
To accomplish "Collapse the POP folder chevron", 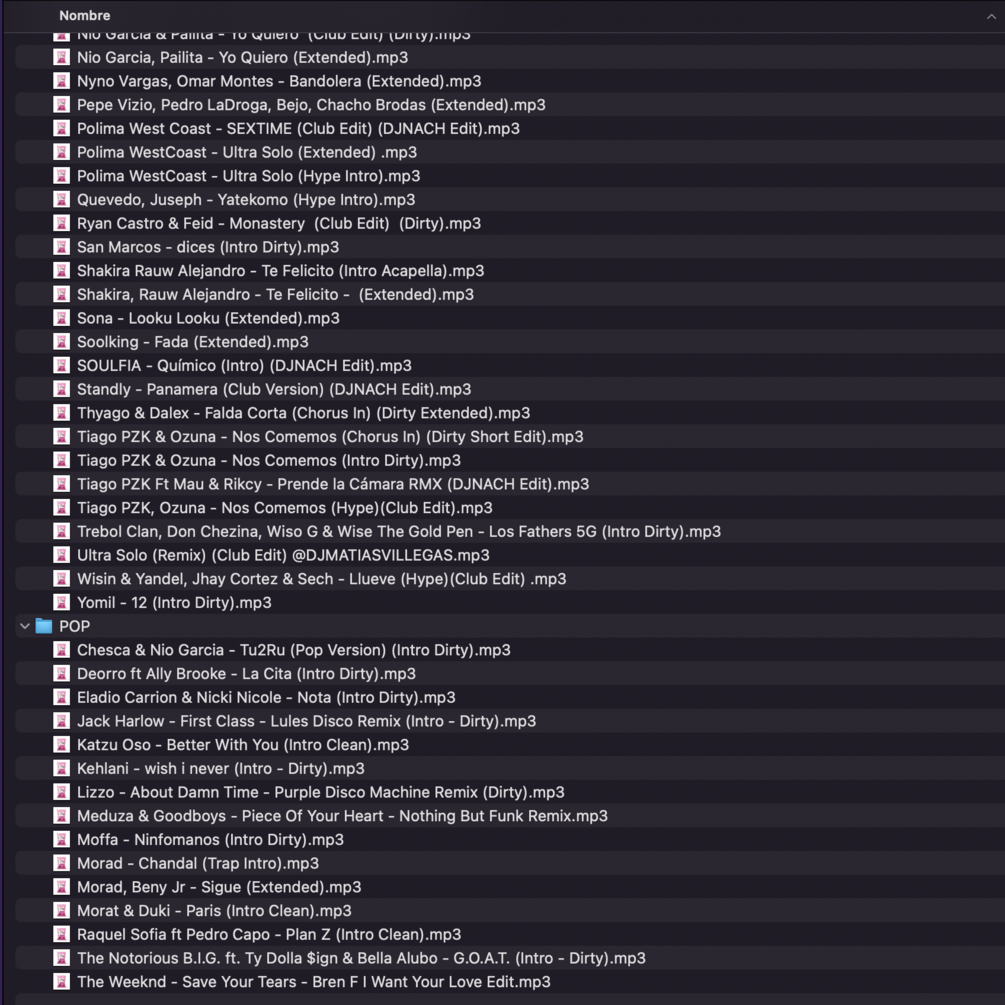I will point(24,626).
